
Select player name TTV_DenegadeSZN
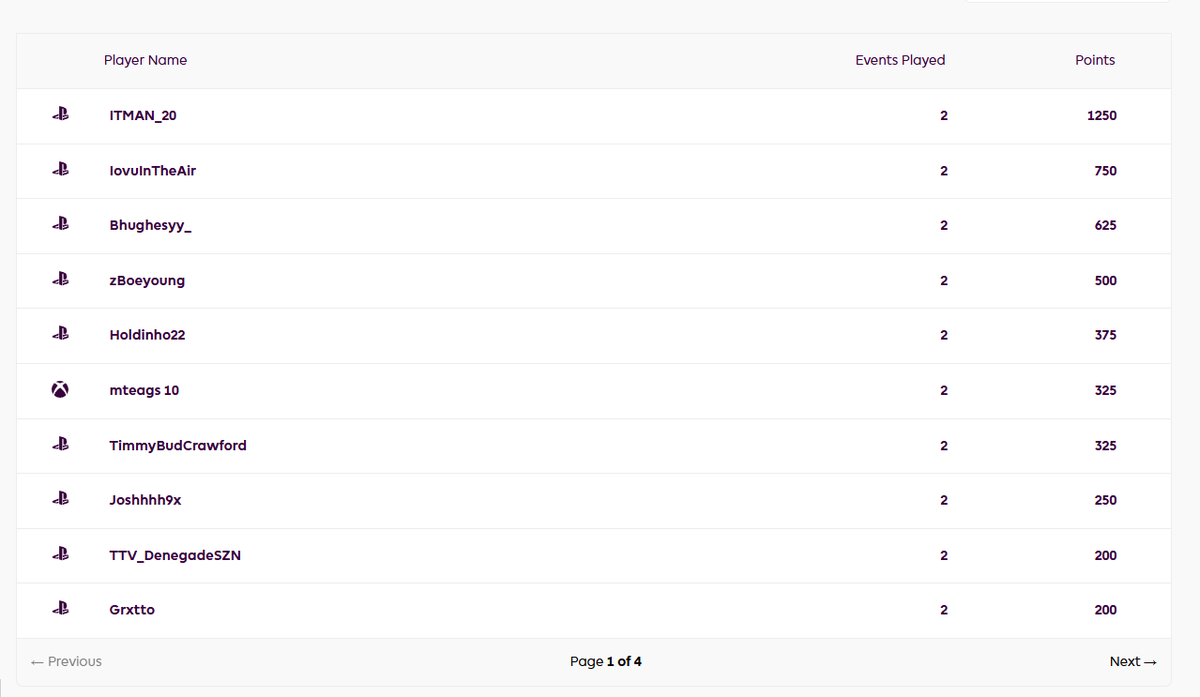click(175, 556)
